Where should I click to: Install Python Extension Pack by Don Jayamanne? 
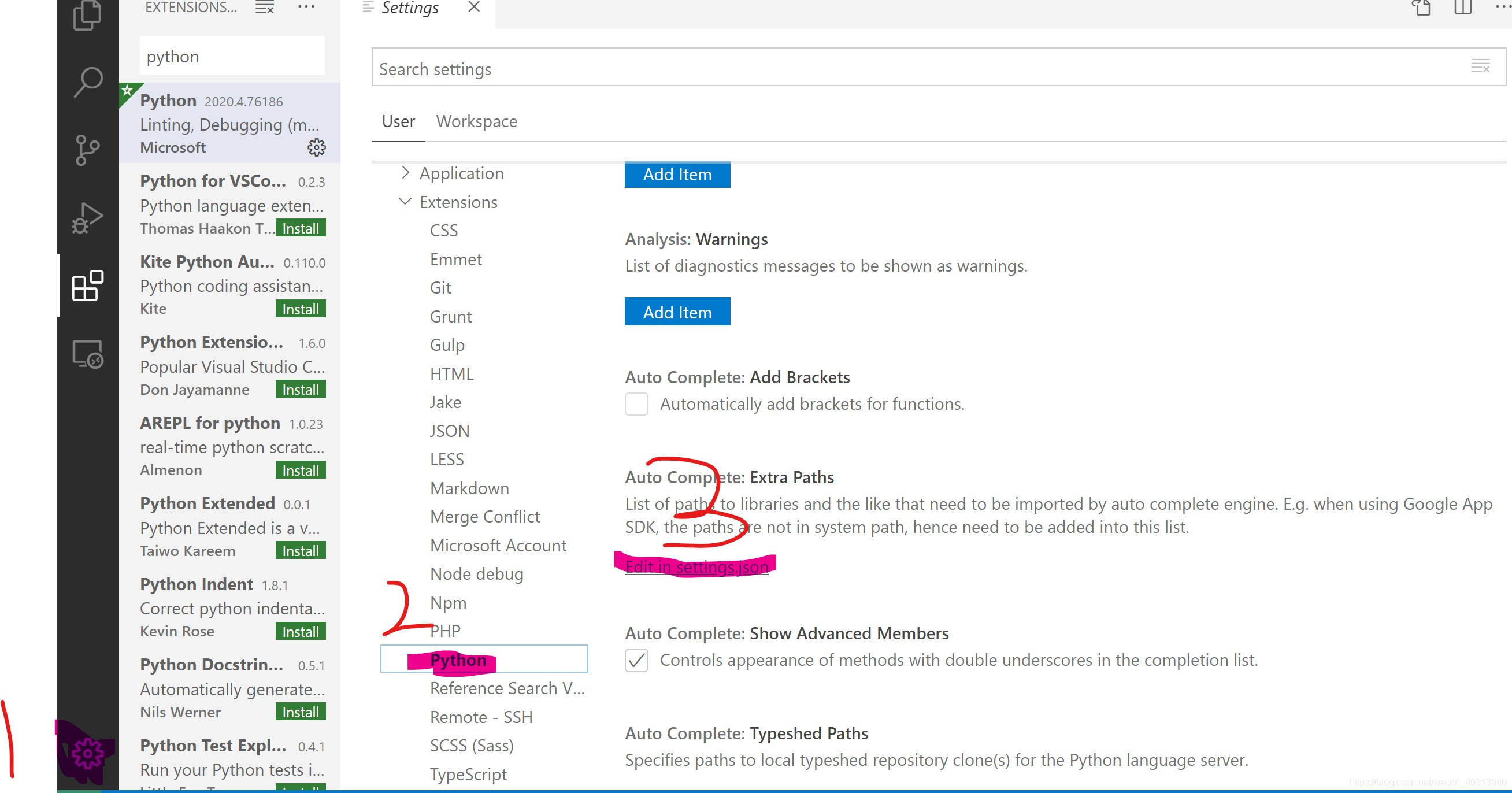(x=301, y=389)
